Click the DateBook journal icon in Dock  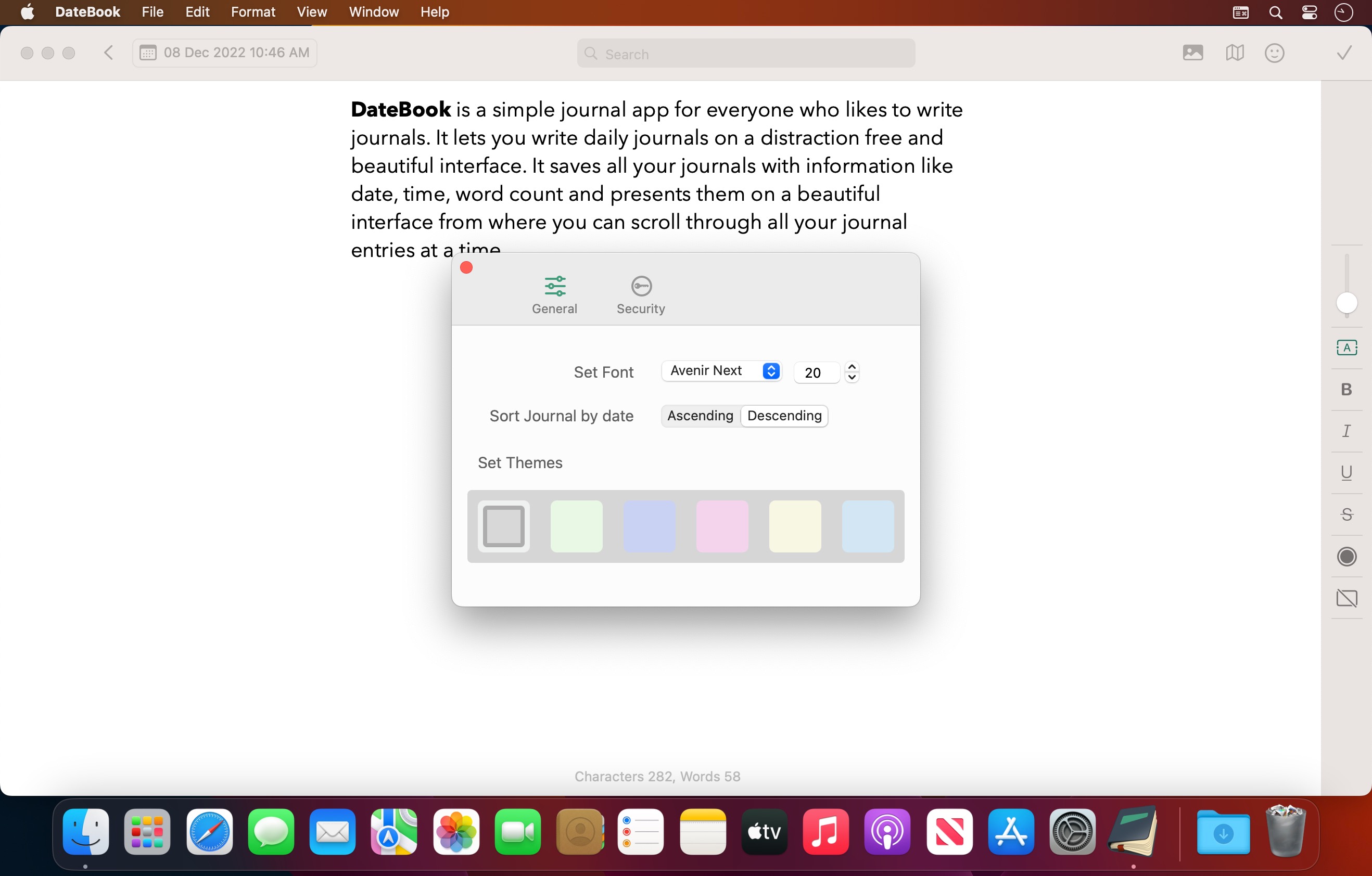[x=1133, y=831]
